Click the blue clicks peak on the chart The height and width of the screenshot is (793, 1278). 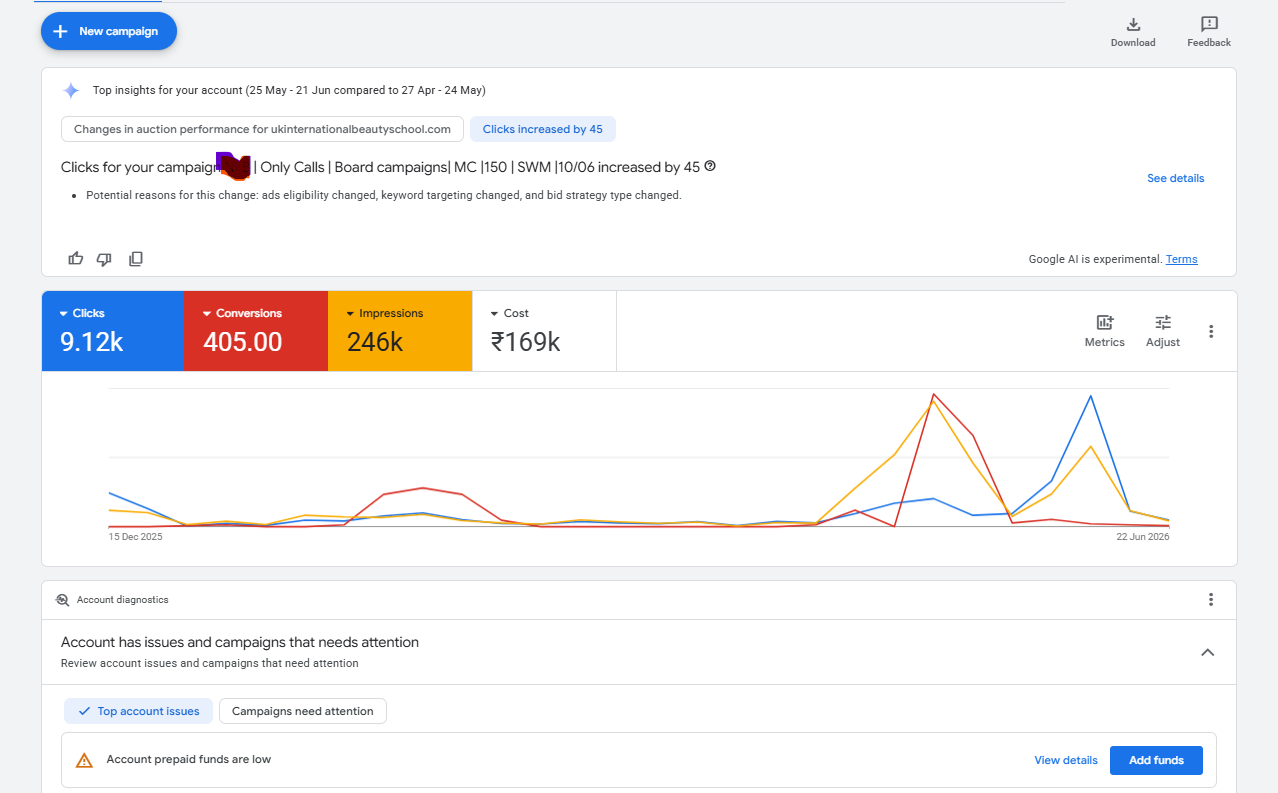click(1090, 396)
